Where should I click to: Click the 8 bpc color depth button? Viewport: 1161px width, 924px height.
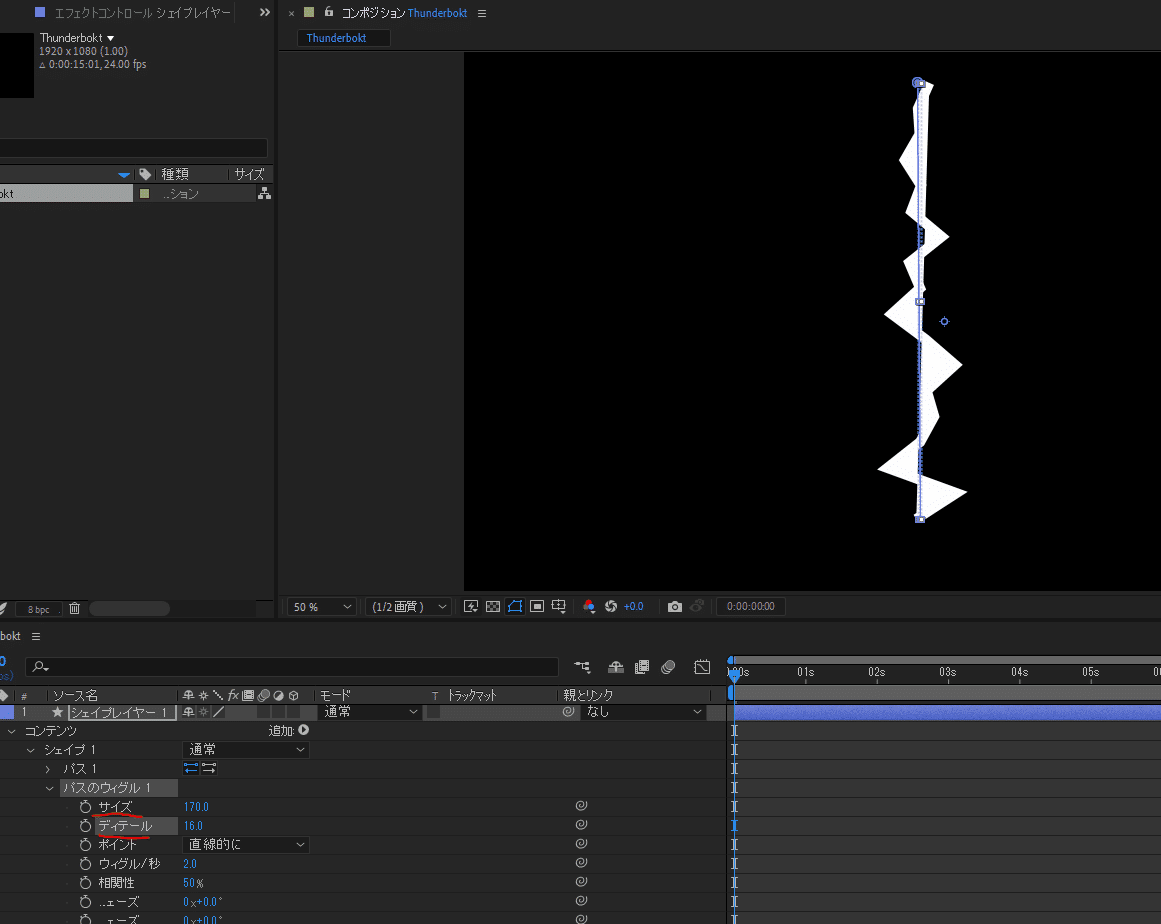[x=38, y=609]
